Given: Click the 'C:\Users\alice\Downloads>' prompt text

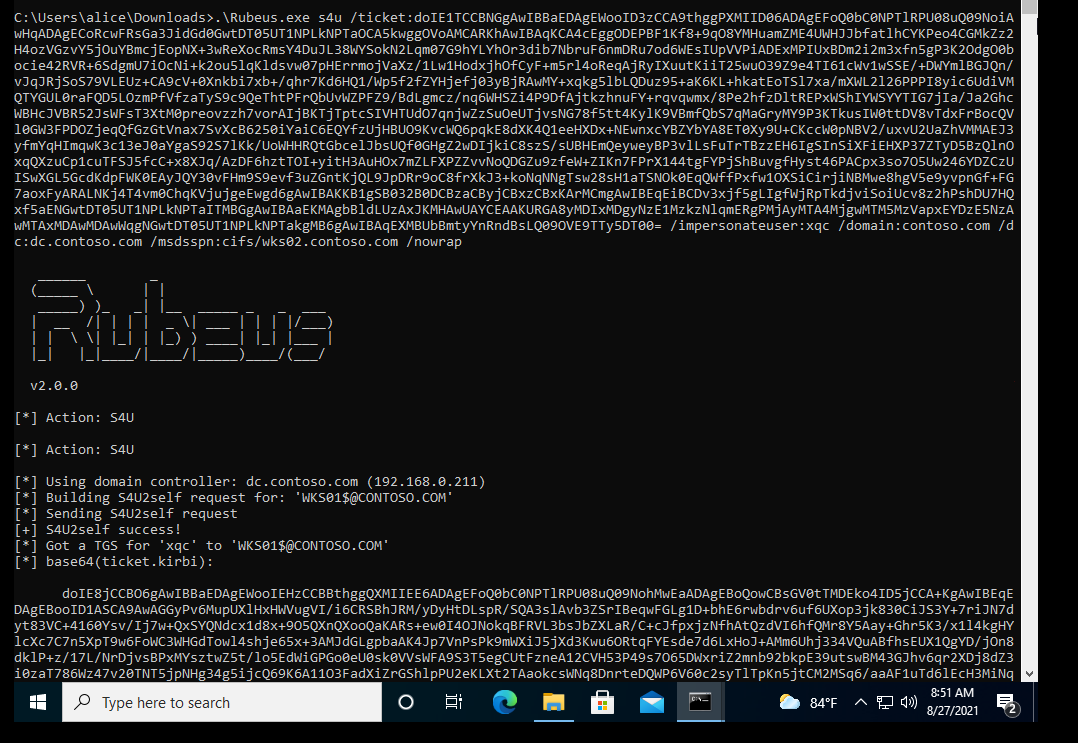Looking at the screenshot, I should (114, 17).
